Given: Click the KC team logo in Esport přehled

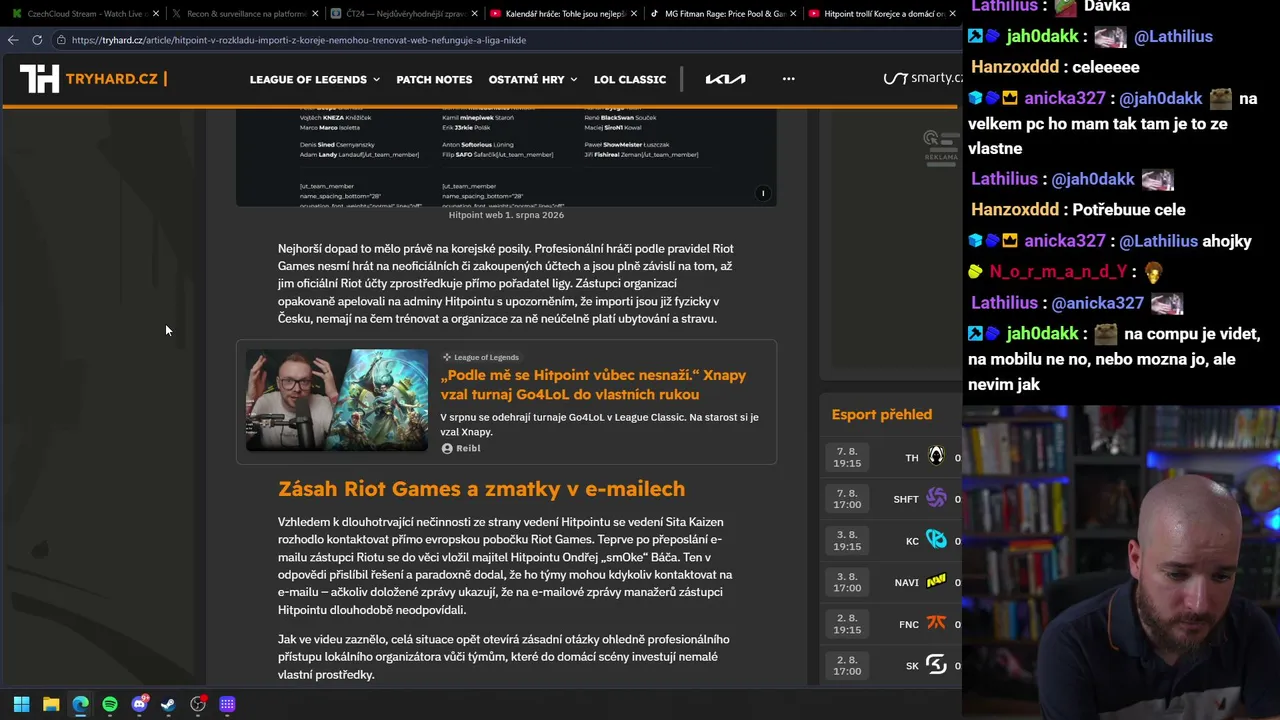Looking at the screenshot, I should pyautogui.click(x=936, y=540).
